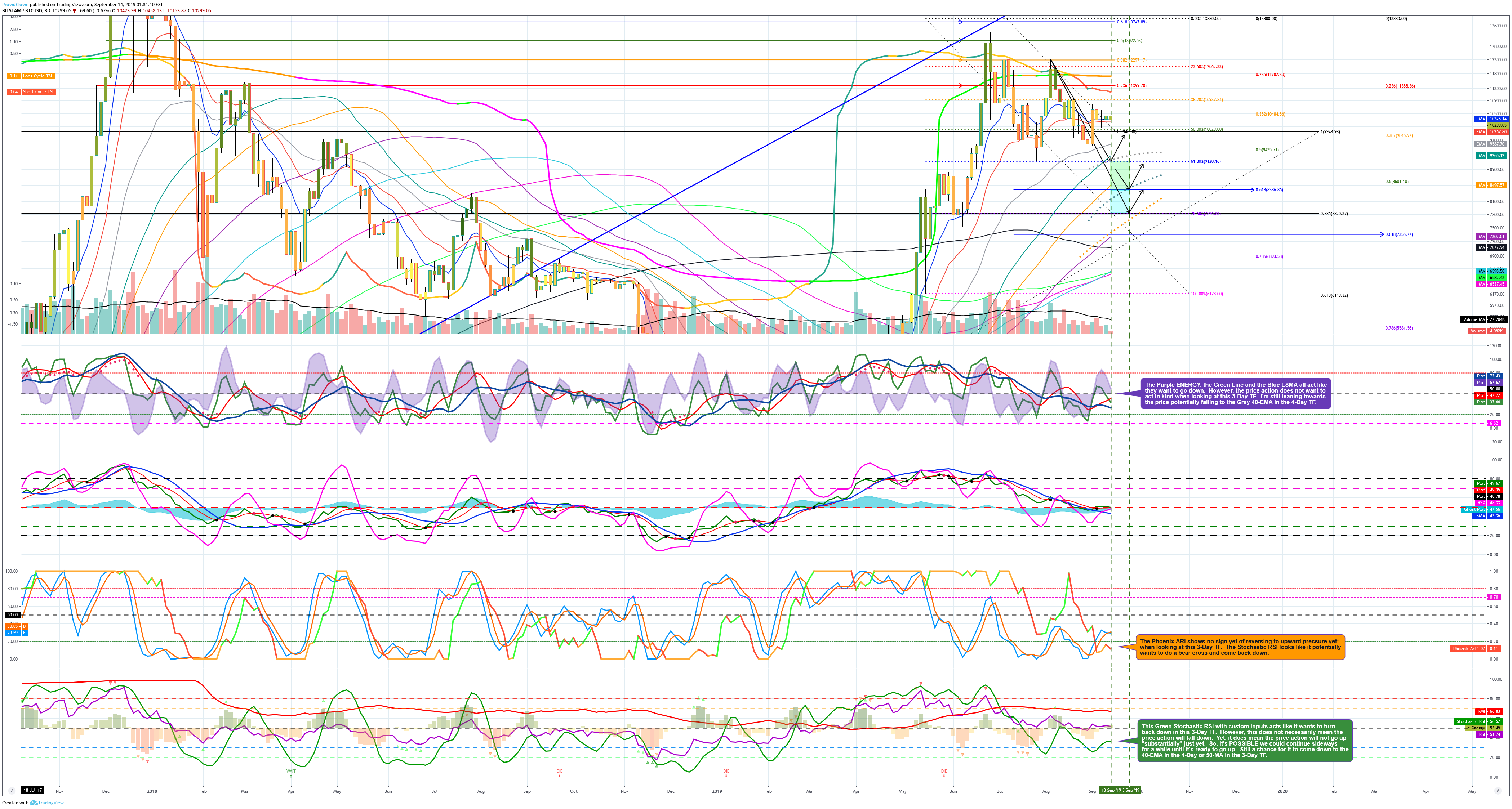The width and height of the screenshot is (1512, 809).
Task: Click the green Stochastic RSI 56.52 label
Action: (1478, 721)
